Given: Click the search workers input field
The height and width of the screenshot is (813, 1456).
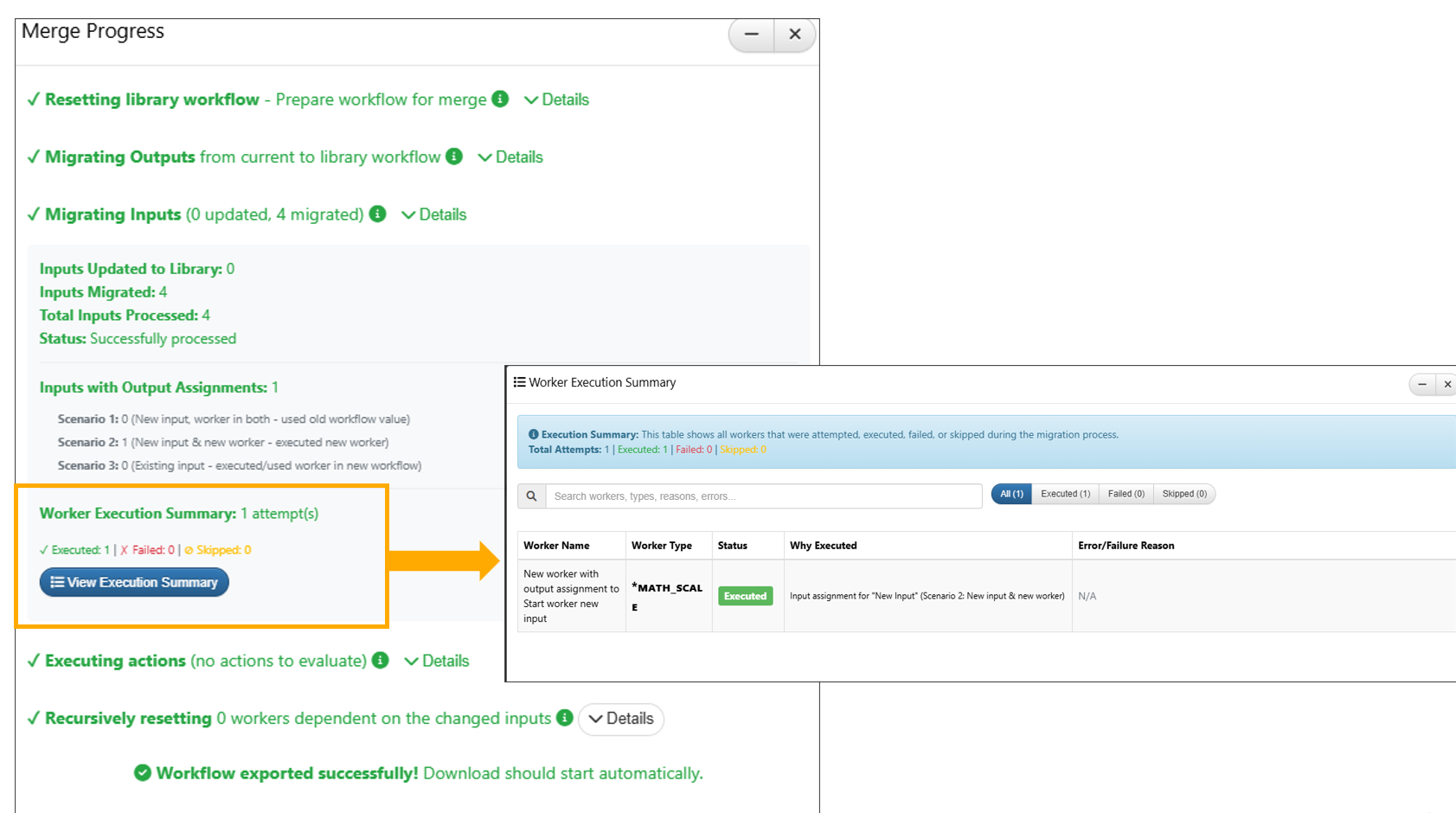Looking at the screenshot, I should tap(763, 496).
